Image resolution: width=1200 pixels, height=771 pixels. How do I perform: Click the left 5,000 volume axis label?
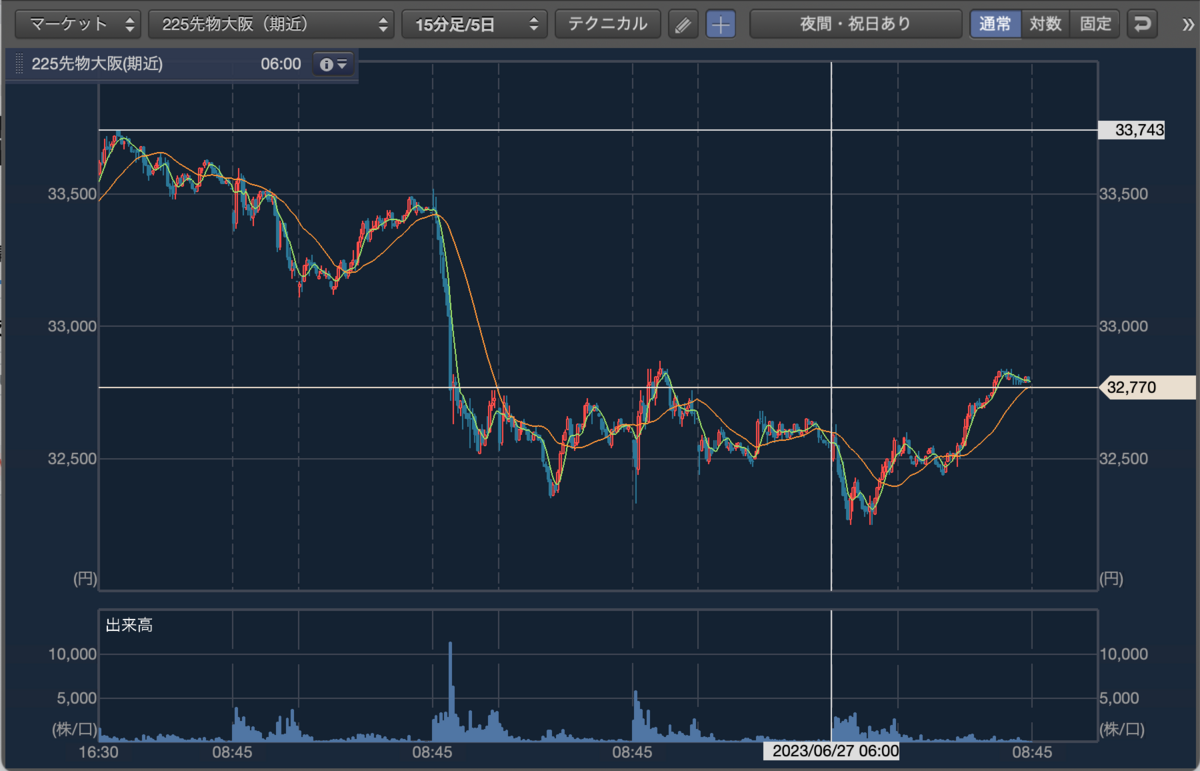tap(75, 696)
